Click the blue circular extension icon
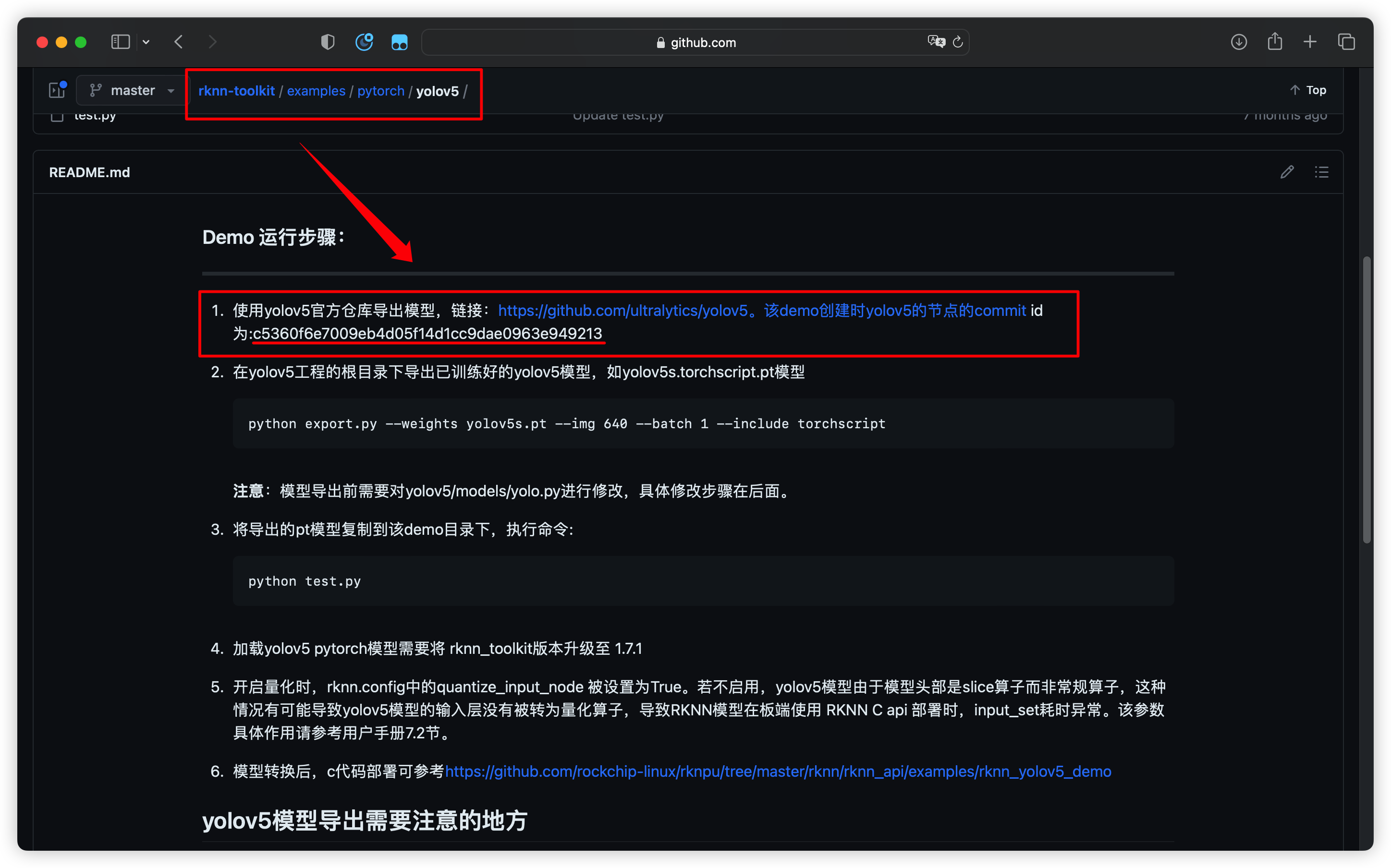1391x868 pixels. click(364, 42)
